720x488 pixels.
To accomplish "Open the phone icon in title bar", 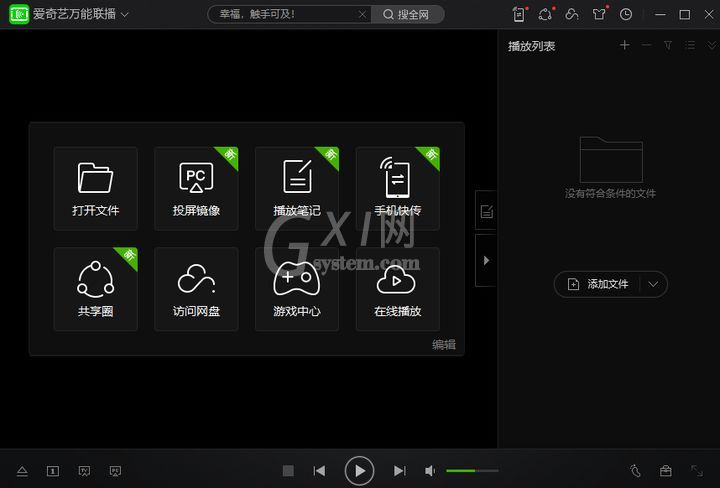I will click(x=519, y=15).
